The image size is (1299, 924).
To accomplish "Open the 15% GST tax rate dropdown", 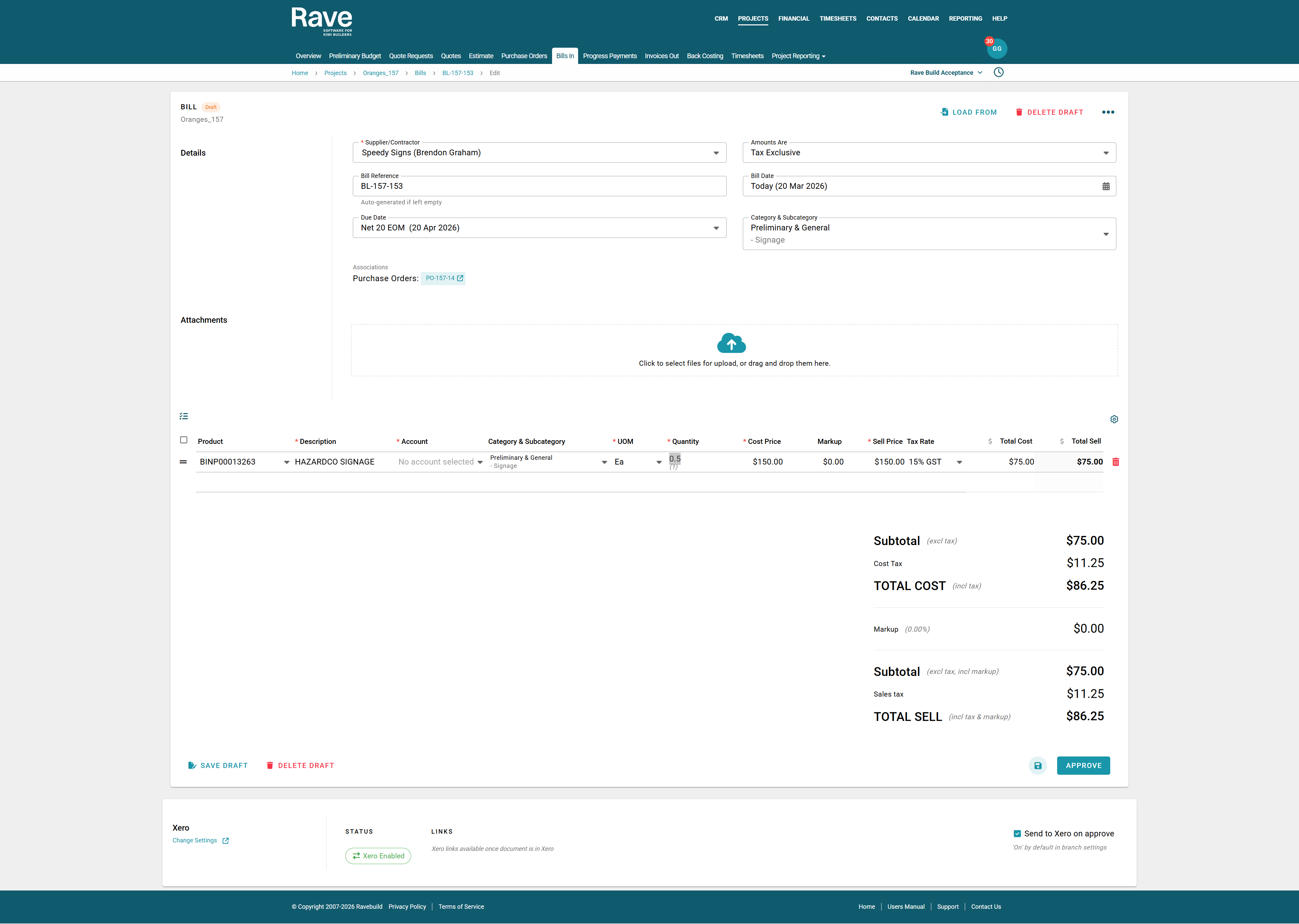I will [959, 462].
